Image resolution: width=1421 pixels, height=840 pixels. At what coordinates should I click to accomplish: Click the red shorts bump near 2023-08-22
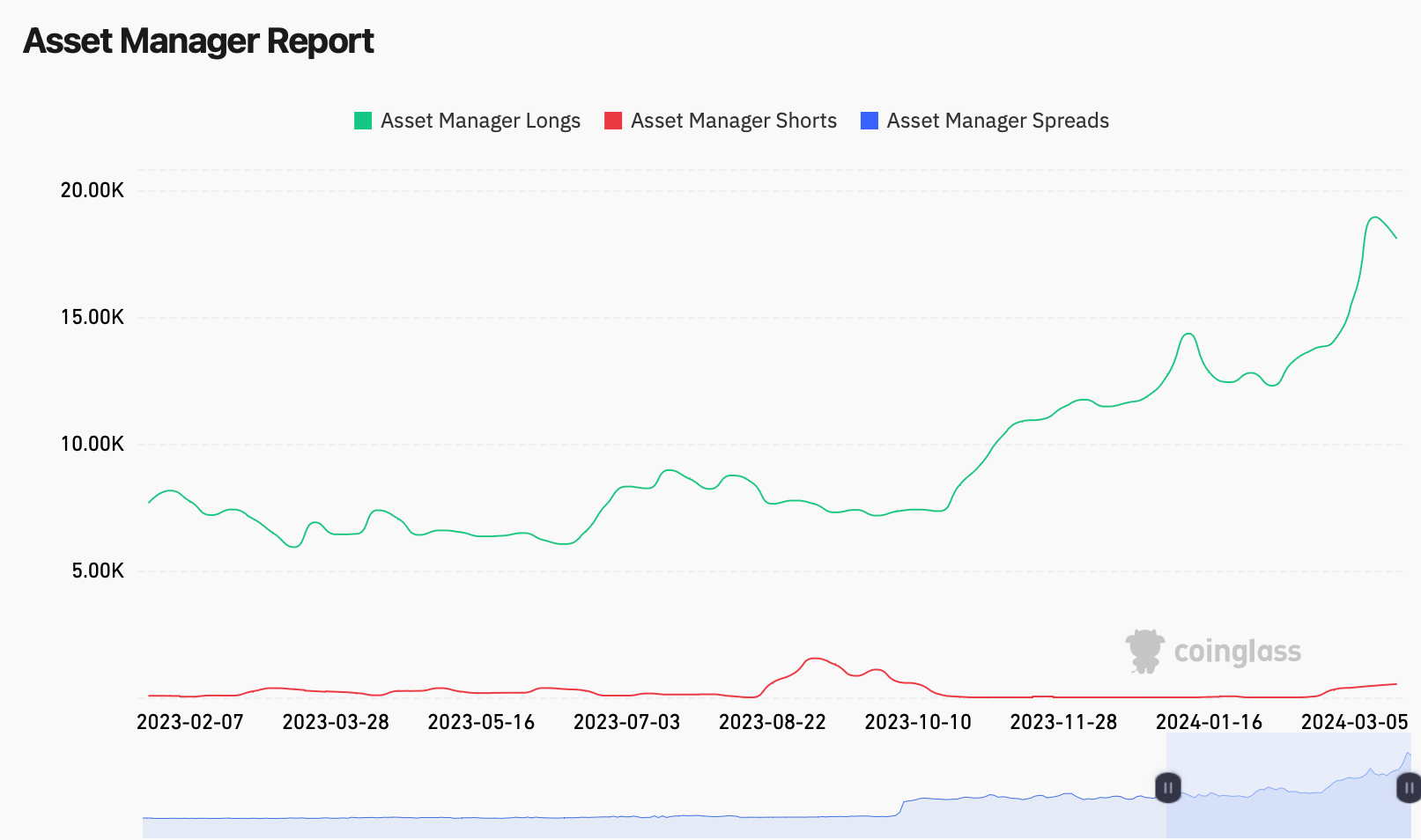click(x=816, y=659)
